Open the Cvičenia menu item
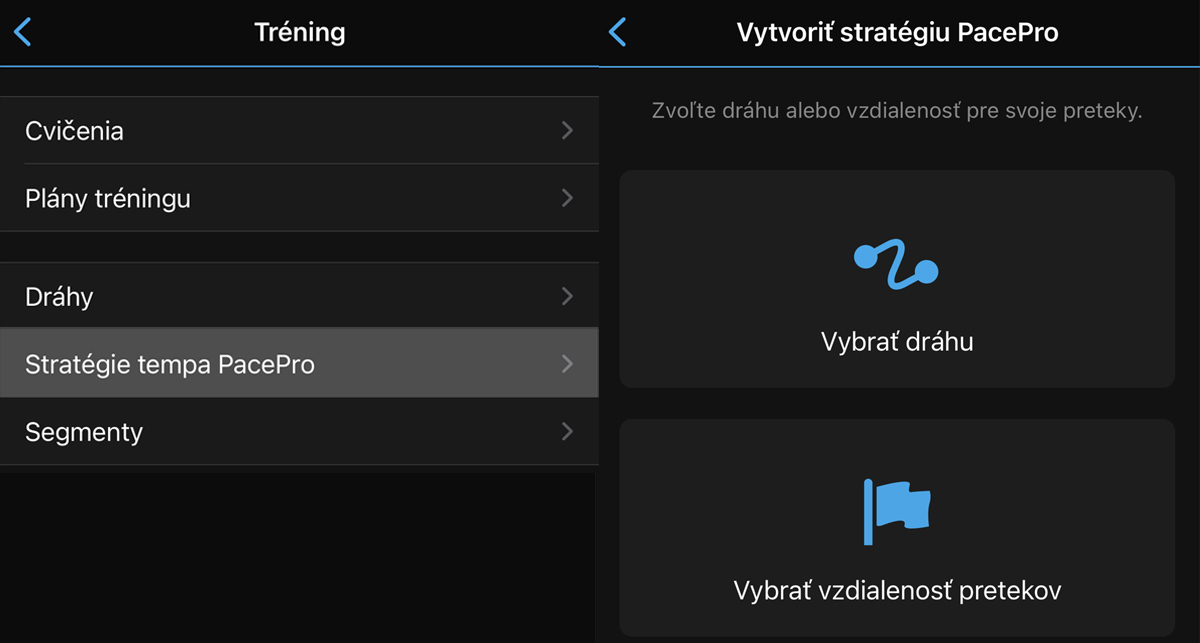This screenshot has width=1200, height=643. 299,130
